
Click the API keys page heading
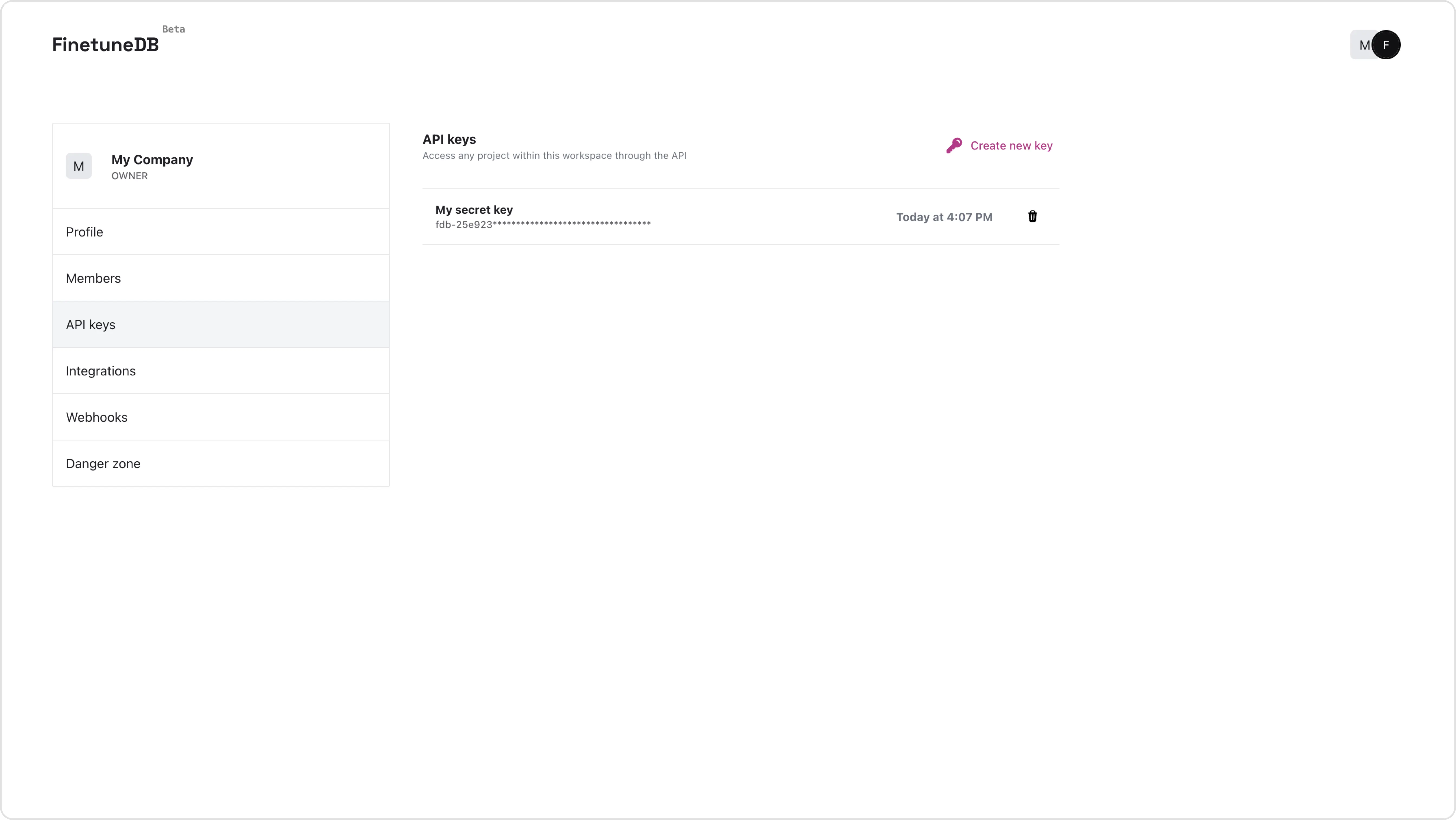pyautogui.click(x=449, y=140)
